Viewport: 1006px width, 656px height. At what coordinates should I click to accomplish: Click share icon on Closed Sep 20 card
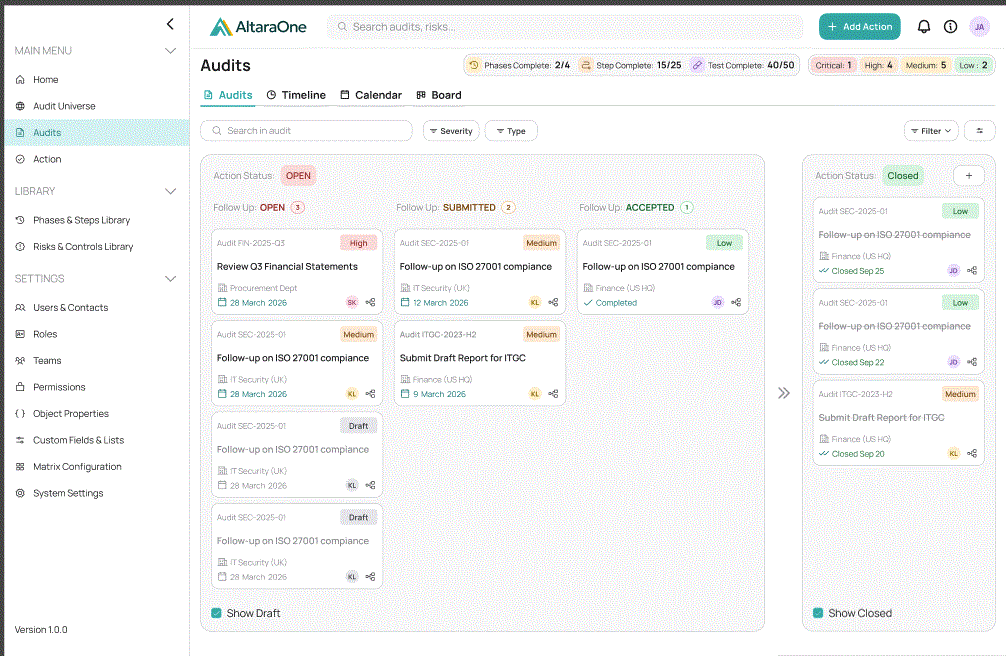pyautogui.click(x=972, y=453)
